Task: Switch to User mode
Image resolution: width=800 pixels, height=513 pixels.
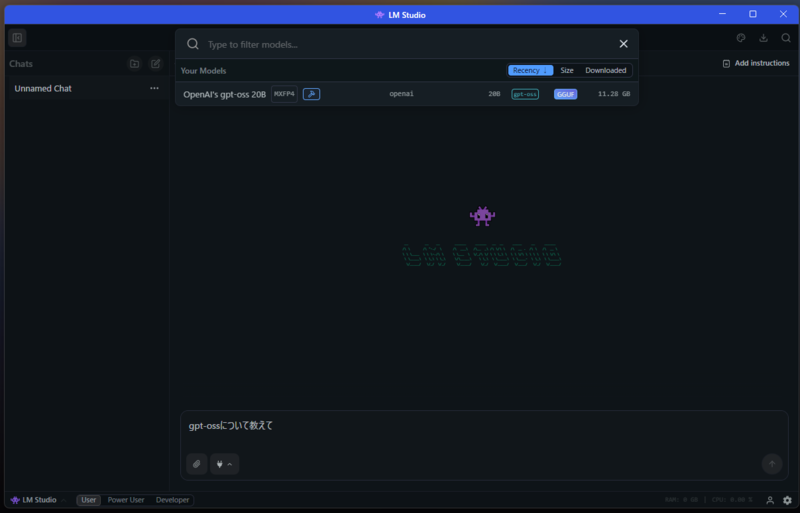Action: pyautogui.click(x=89, y=500)
